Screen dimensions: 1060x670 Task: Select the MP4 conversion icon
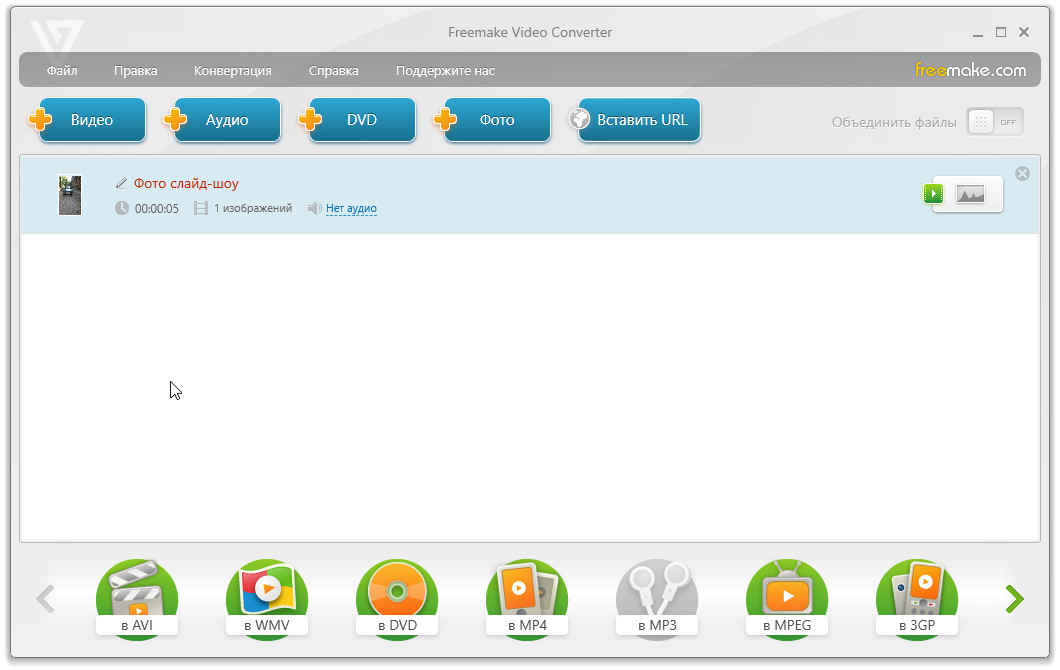[526, 596]
